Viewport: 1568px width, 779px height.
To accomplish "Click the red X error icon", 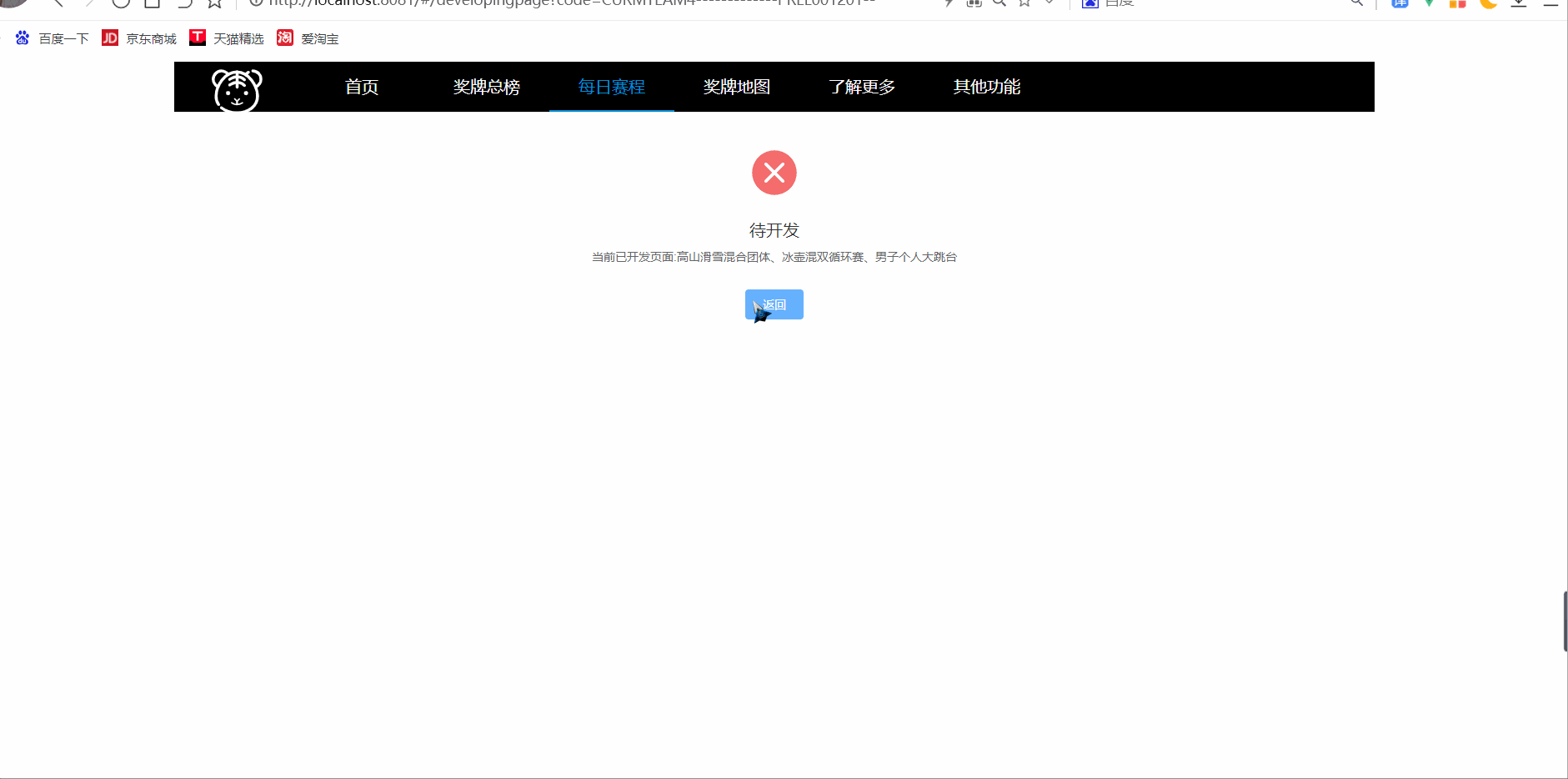I will (x=774, y=173).
